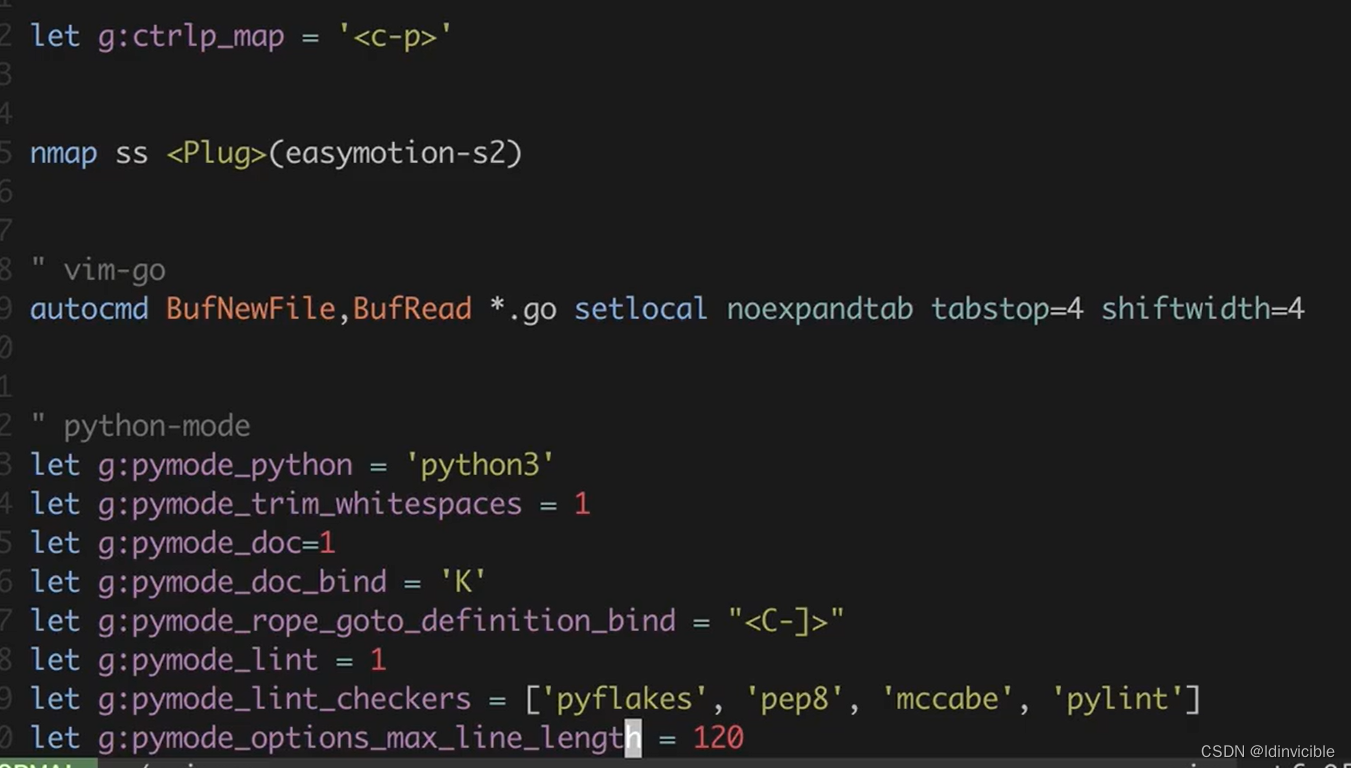Viewport: 1351px width, 768px height.
Task: Click 'BufRead' event name
Action: pos(412,309)
